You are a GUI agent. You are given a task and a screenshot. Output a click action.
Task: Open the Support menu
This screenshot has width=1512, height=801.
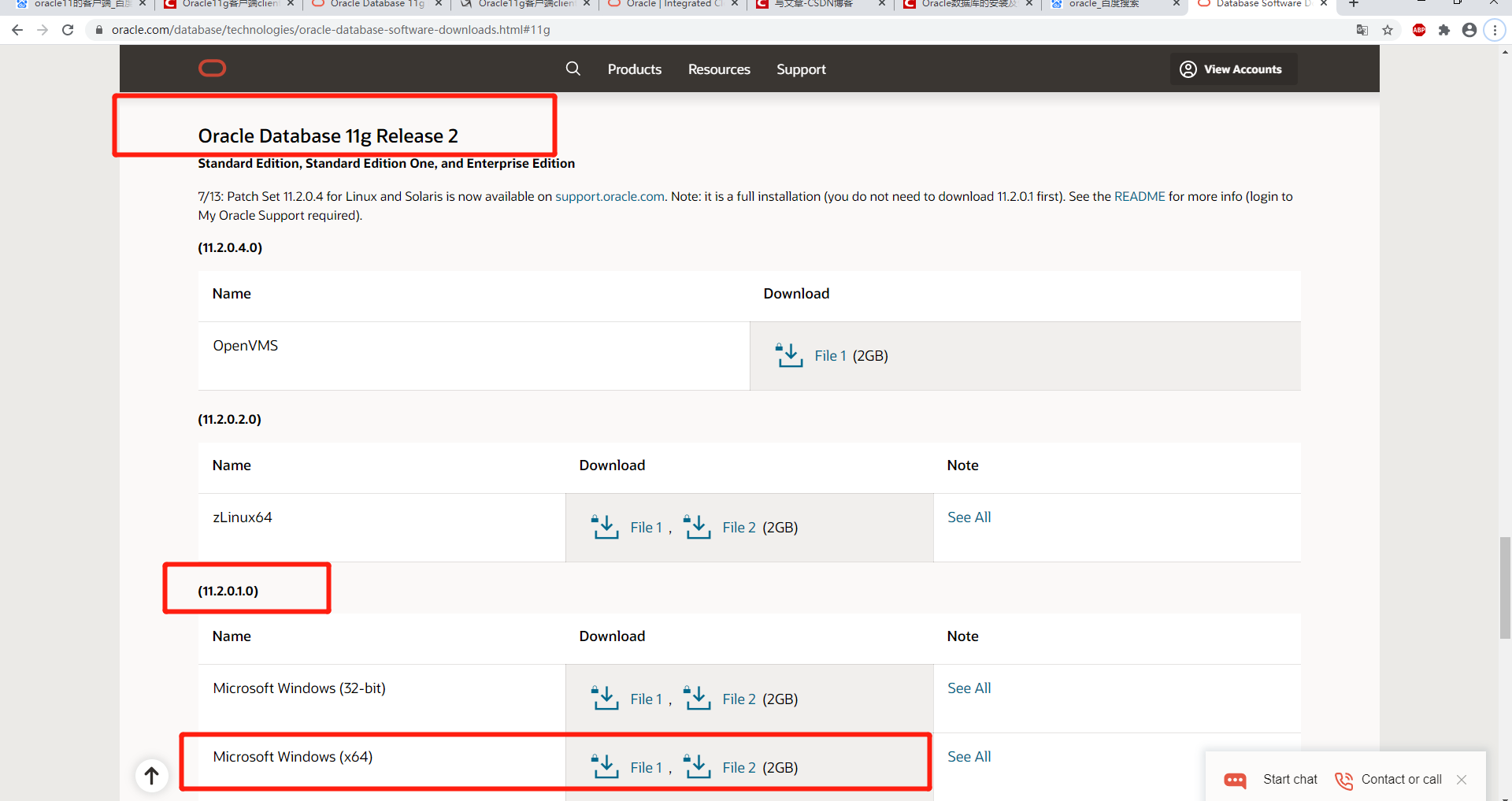coord(801,69)
